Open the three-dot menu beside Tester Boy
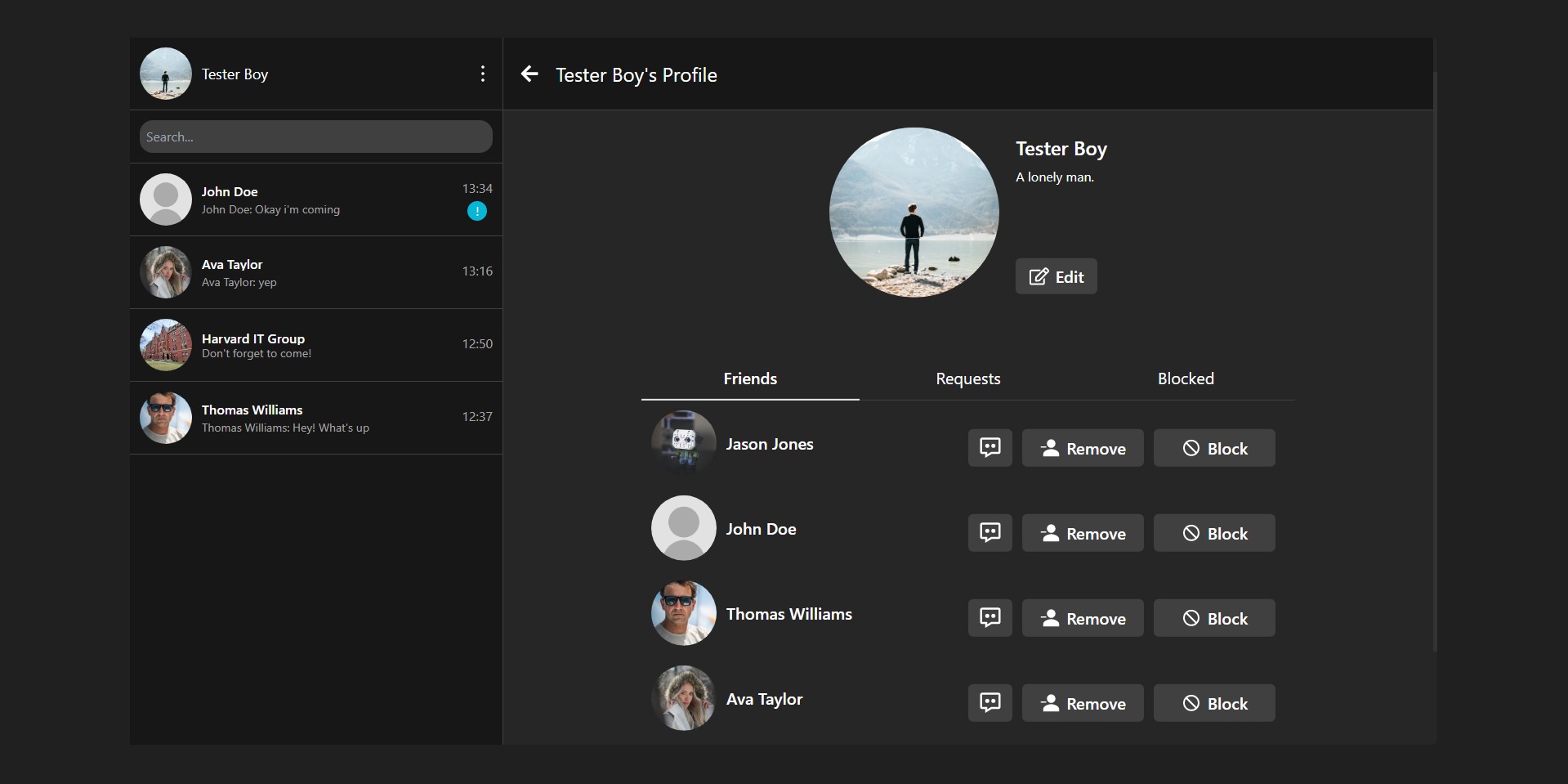This screenshot has height=784, width=1568. point(483,74)
